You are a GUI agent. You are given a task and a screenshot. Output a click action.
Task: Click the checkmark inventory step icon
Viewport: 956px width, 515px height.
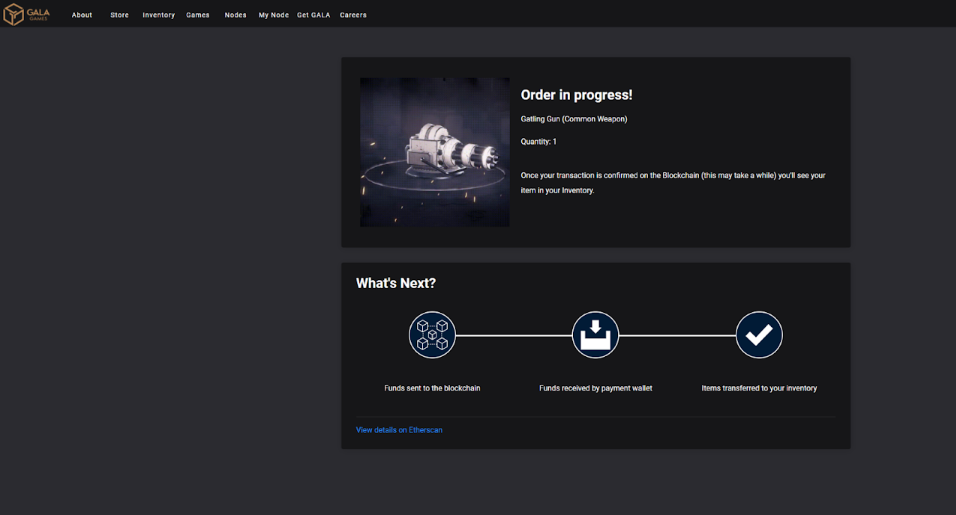[759, 335]
